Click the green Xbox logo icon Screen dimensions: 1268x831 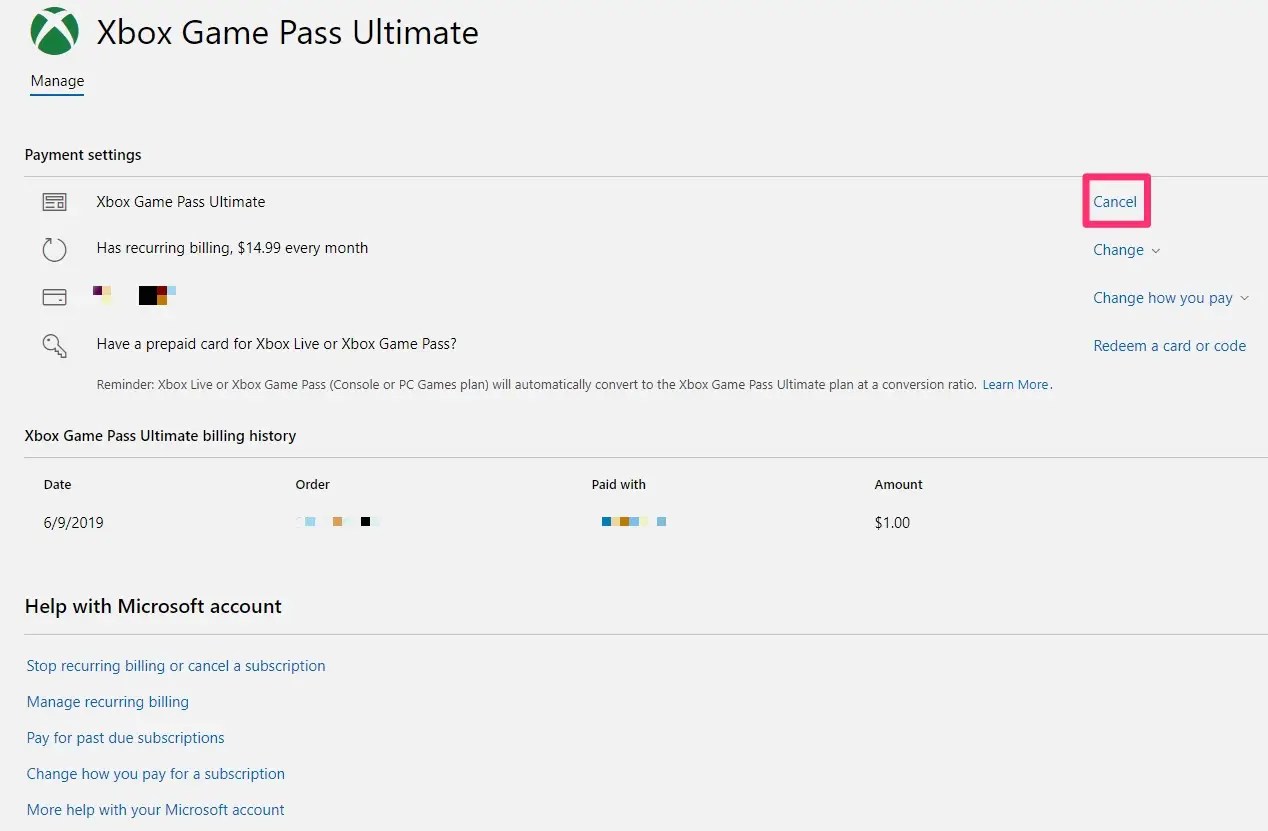point(54,31)
